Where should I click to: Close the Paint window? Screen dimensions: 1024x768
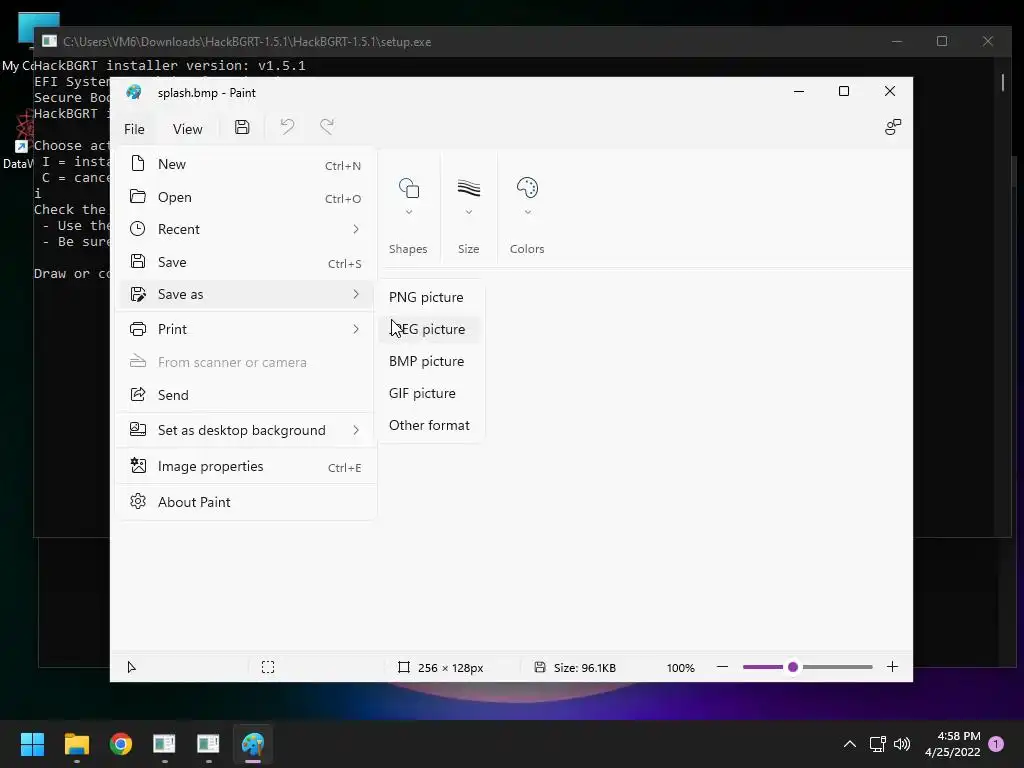[x=889, y=91]
